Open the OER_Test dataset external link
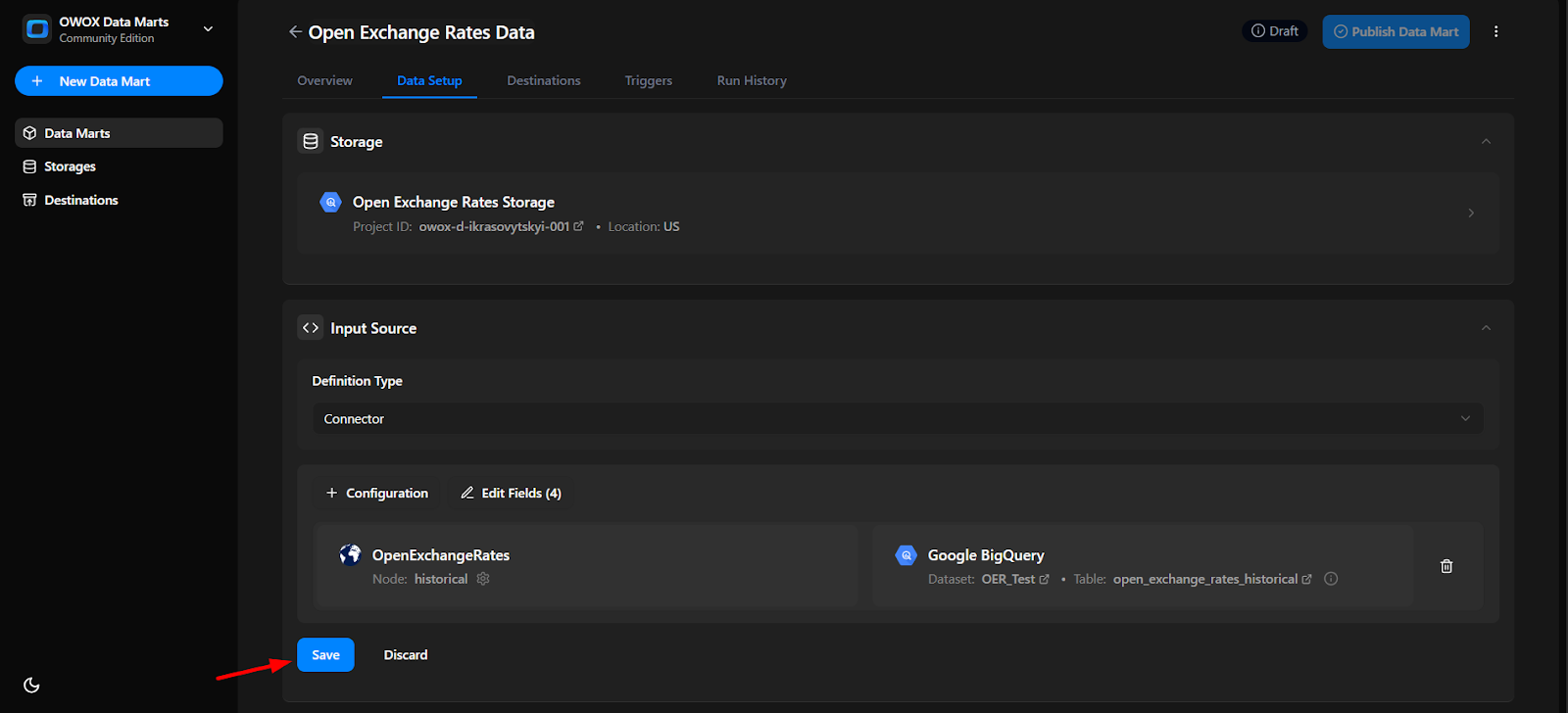Image resolution: width=1568 pixels, height=713 pixels. click(1045, 579)
